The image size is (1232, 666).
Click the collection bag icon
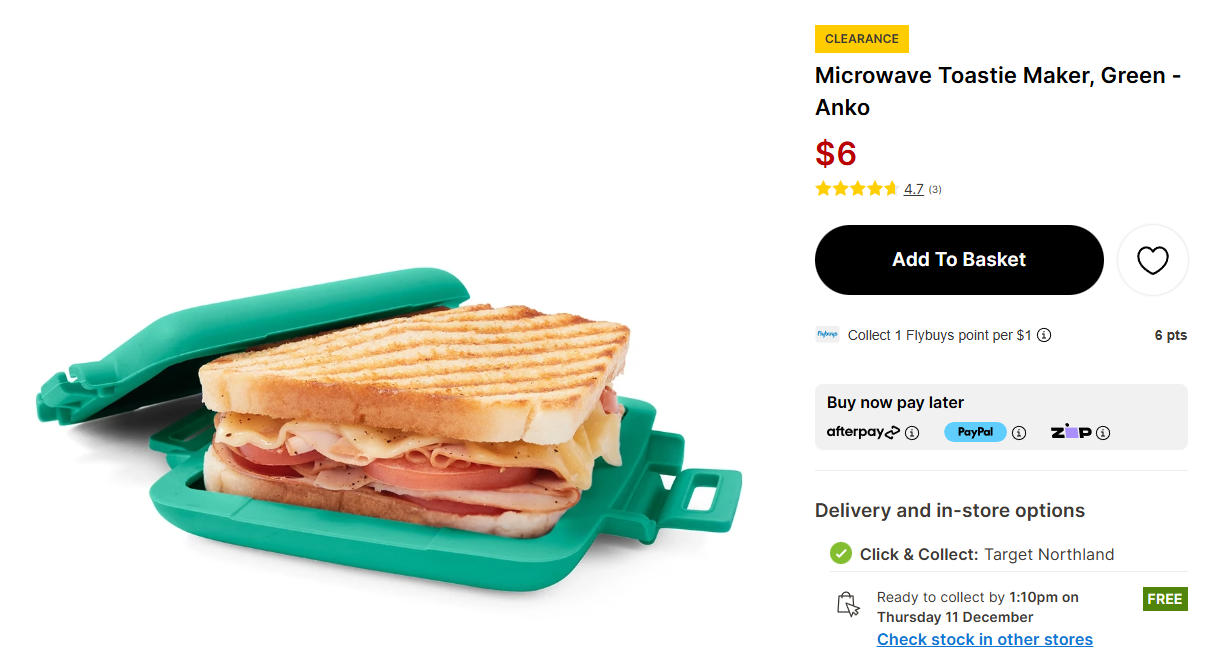point(848,604)
